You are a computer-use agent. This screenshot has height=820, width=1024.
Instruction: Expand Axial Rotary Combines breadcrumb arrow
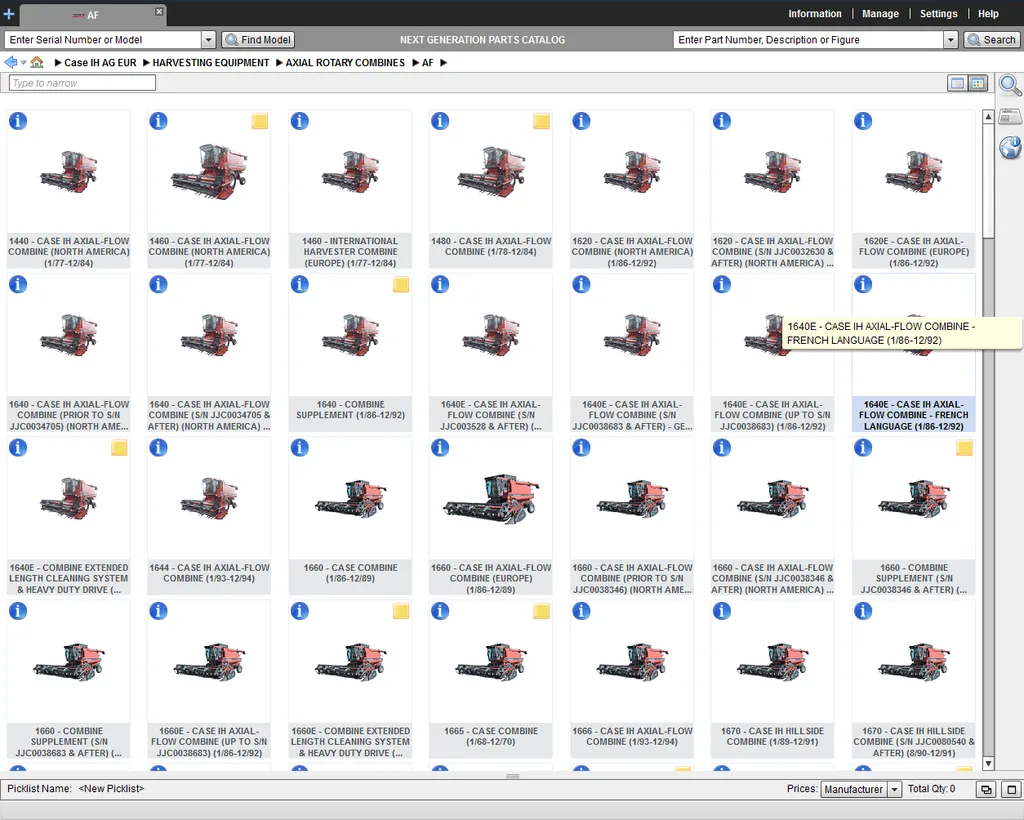(x=280, y=63)
